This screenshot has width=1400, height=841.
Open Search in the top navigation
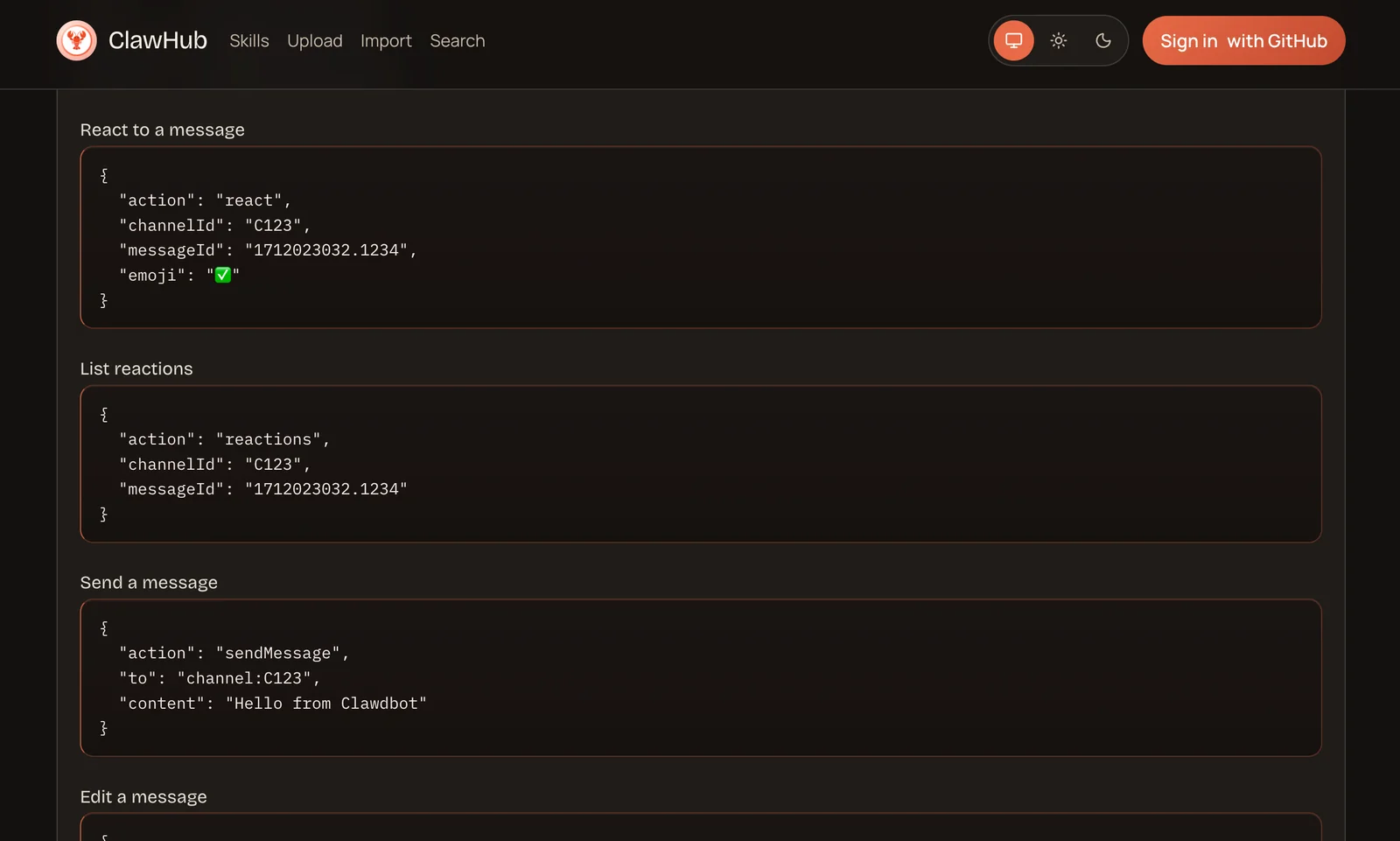point(457,41)
